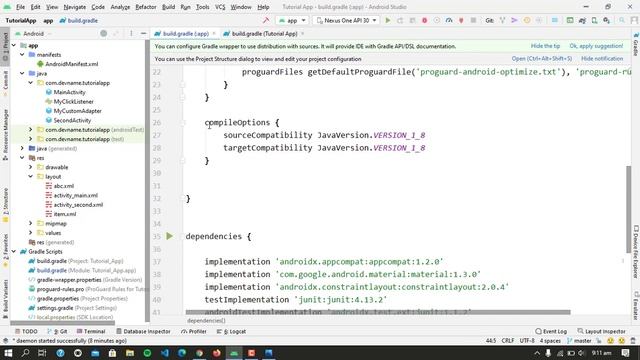Open the Database Inspector tool window

click(x=143, y=331)
